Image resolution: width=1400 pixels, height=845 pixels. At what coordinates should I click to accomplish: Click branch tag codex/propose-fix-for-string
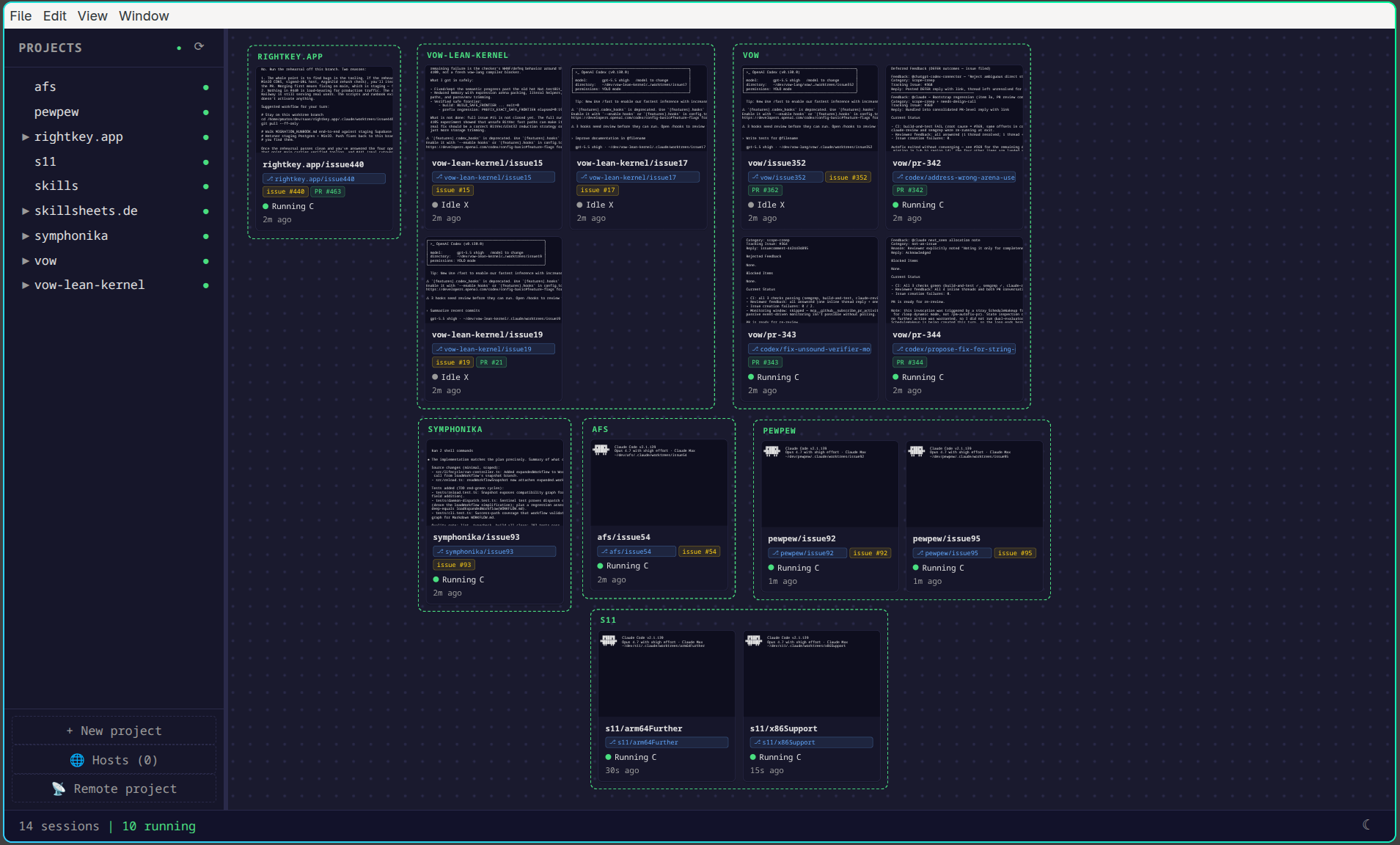954,349
